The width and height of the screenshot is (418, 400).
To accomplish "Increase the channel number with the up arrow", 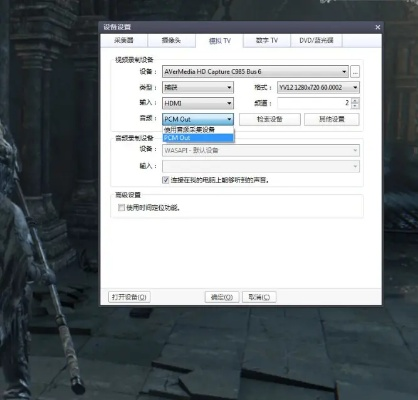I will click(355, 101).
